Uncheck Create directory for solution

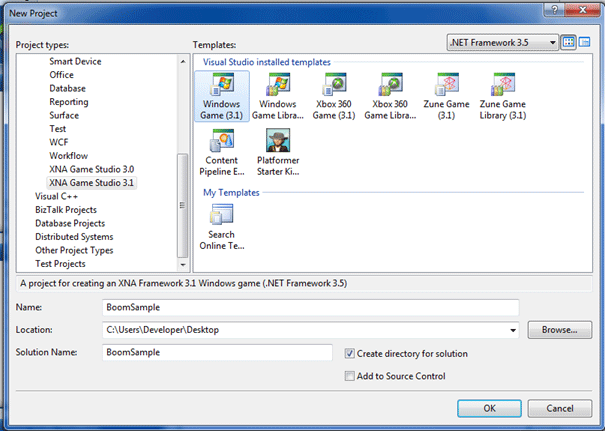350,353
